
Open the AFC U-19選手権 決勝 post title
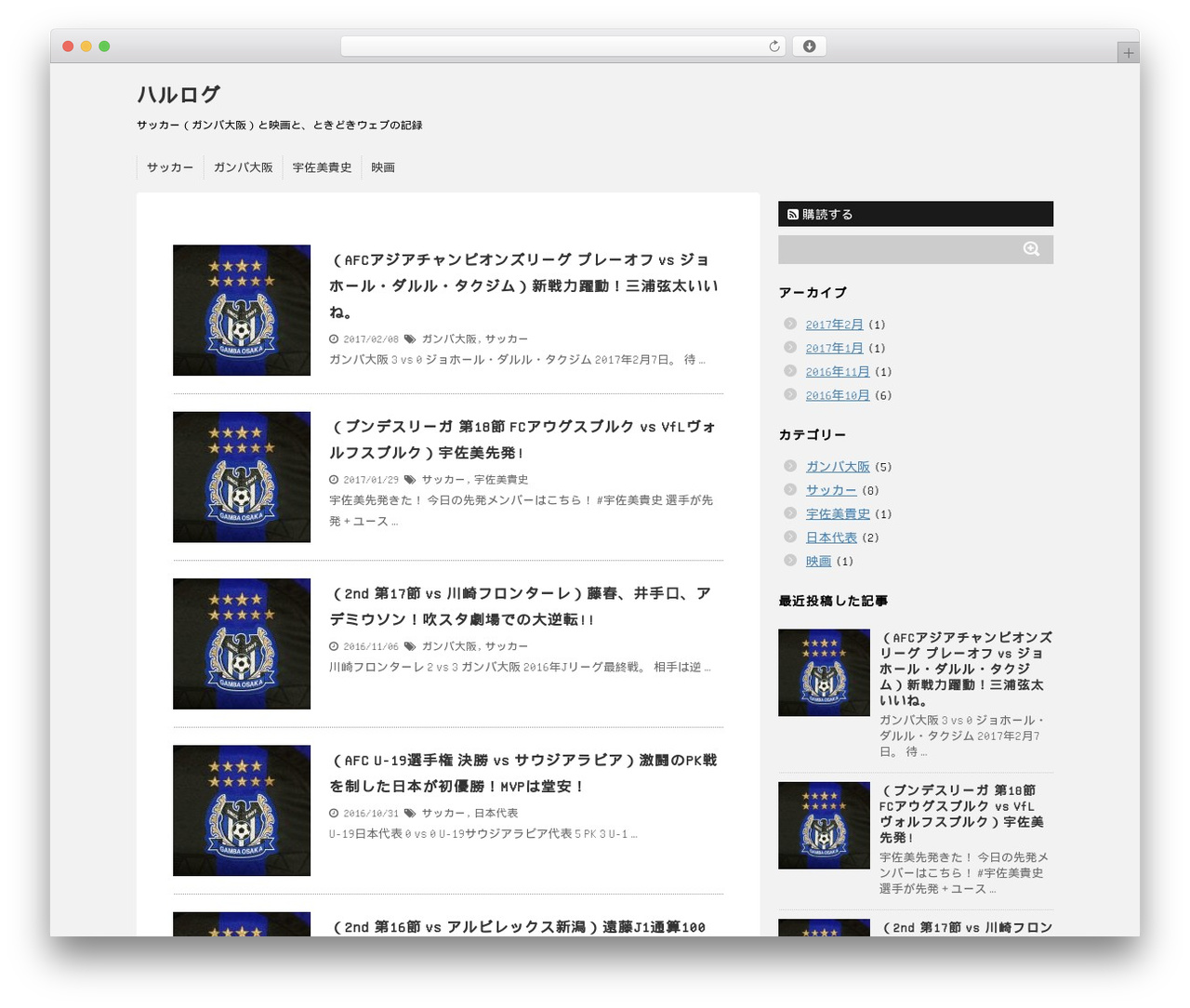click(x=522, y=773)
